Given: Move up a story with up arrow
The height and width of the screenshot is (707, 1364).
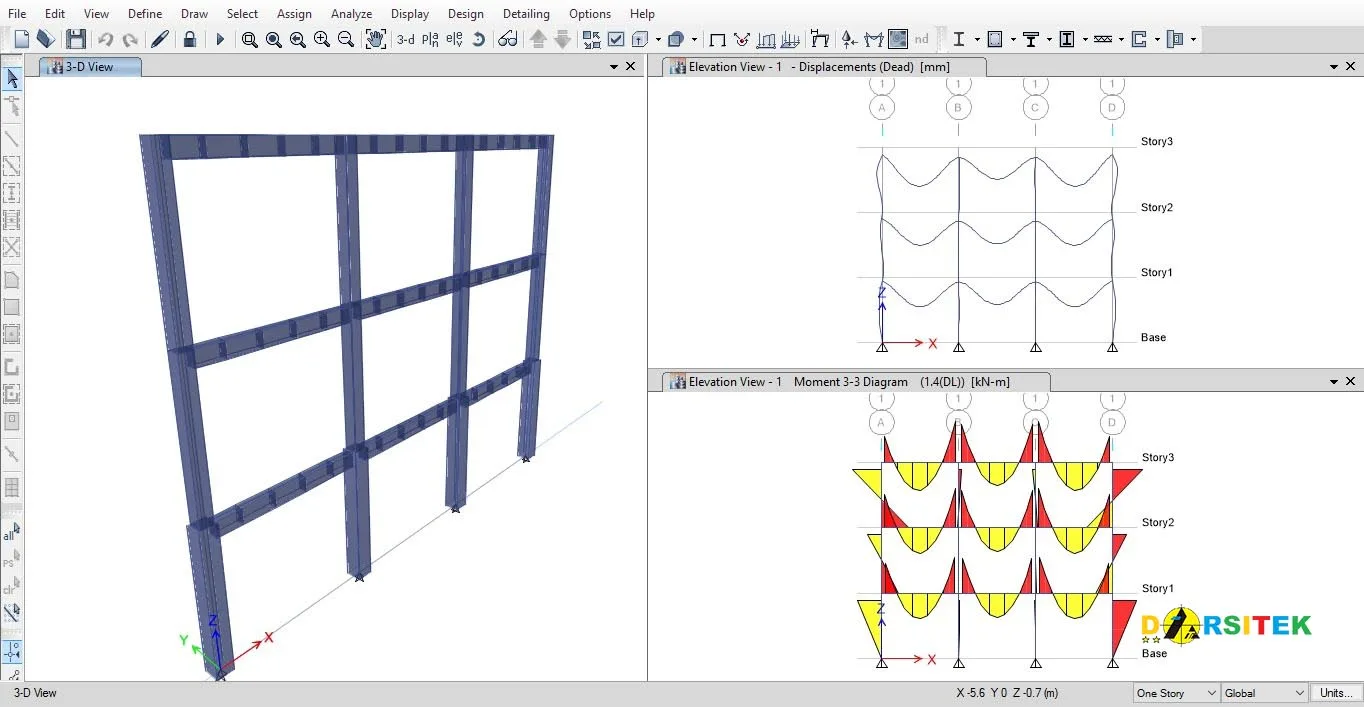Looking at the screenshot, I should [538, 39].
